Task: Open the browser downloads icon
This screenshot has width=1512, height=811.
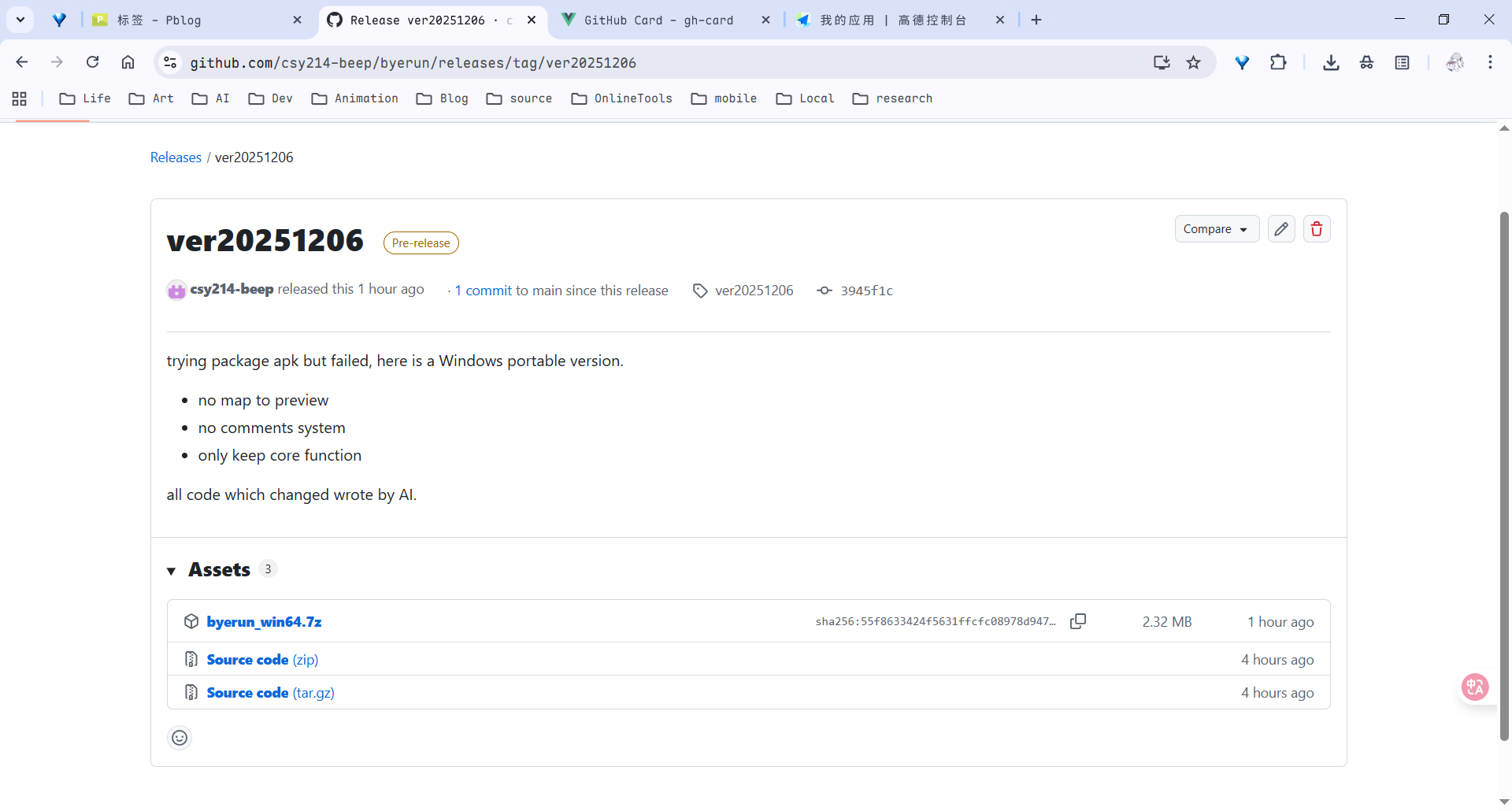Action: [x=1331, y=62]
